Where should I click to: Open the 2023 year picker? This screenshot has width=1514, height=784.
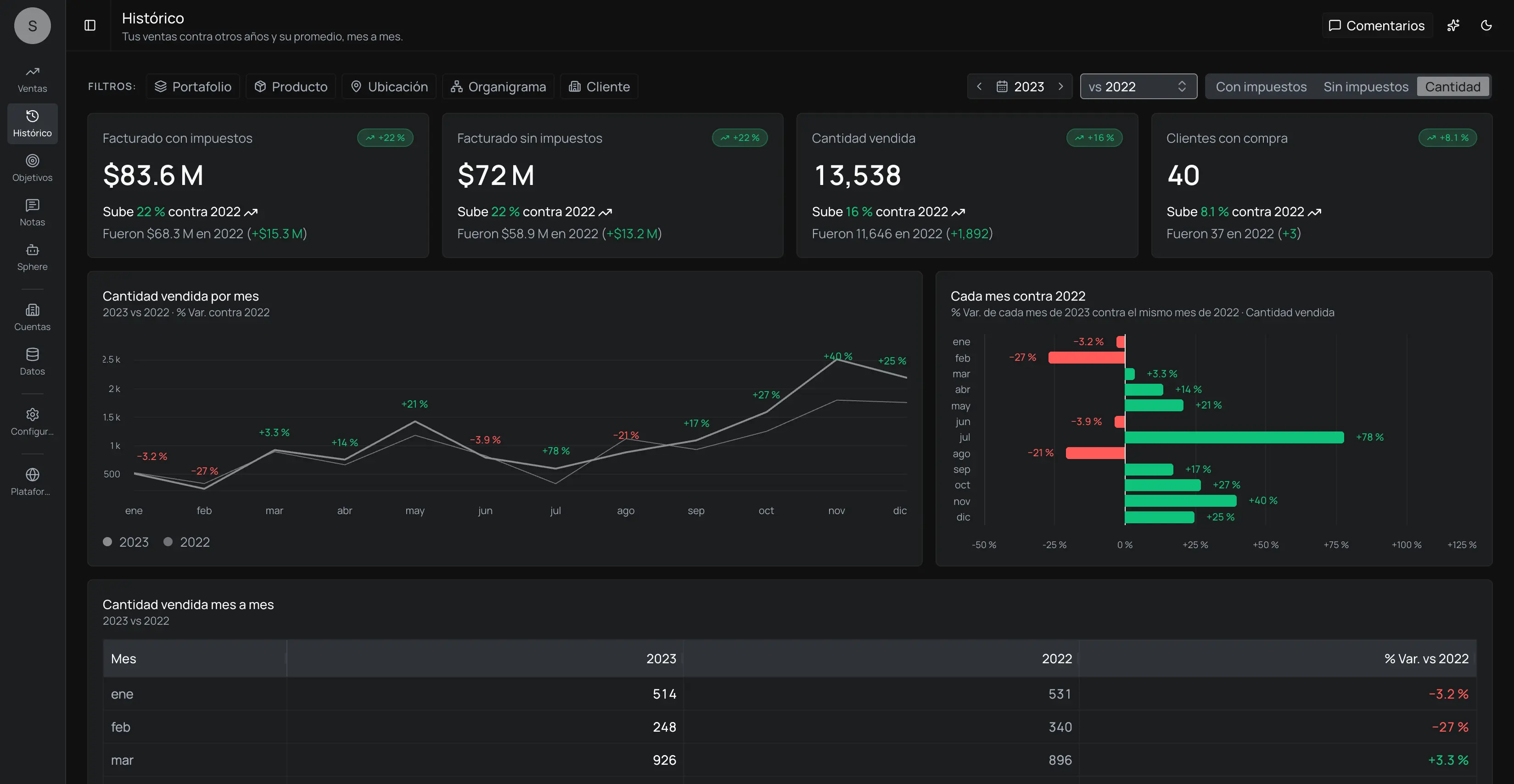[1021, 86]
